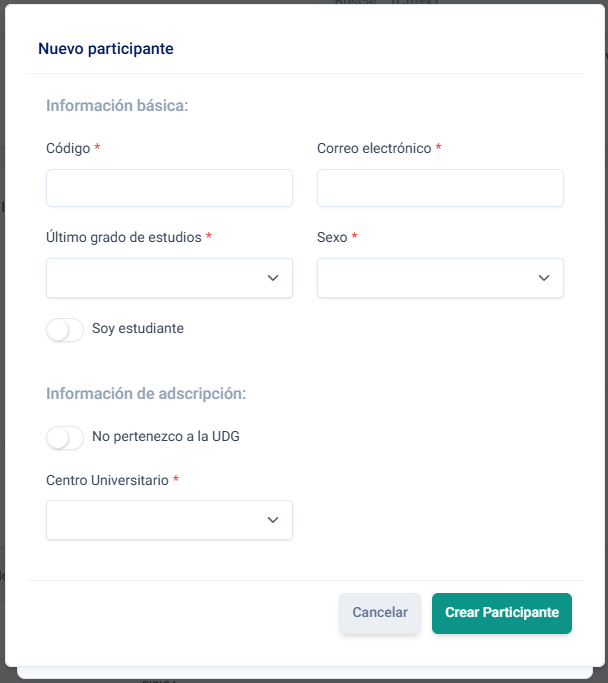
Task: Click the No pertenezco a la UDG label
Action: click(166, 436)
